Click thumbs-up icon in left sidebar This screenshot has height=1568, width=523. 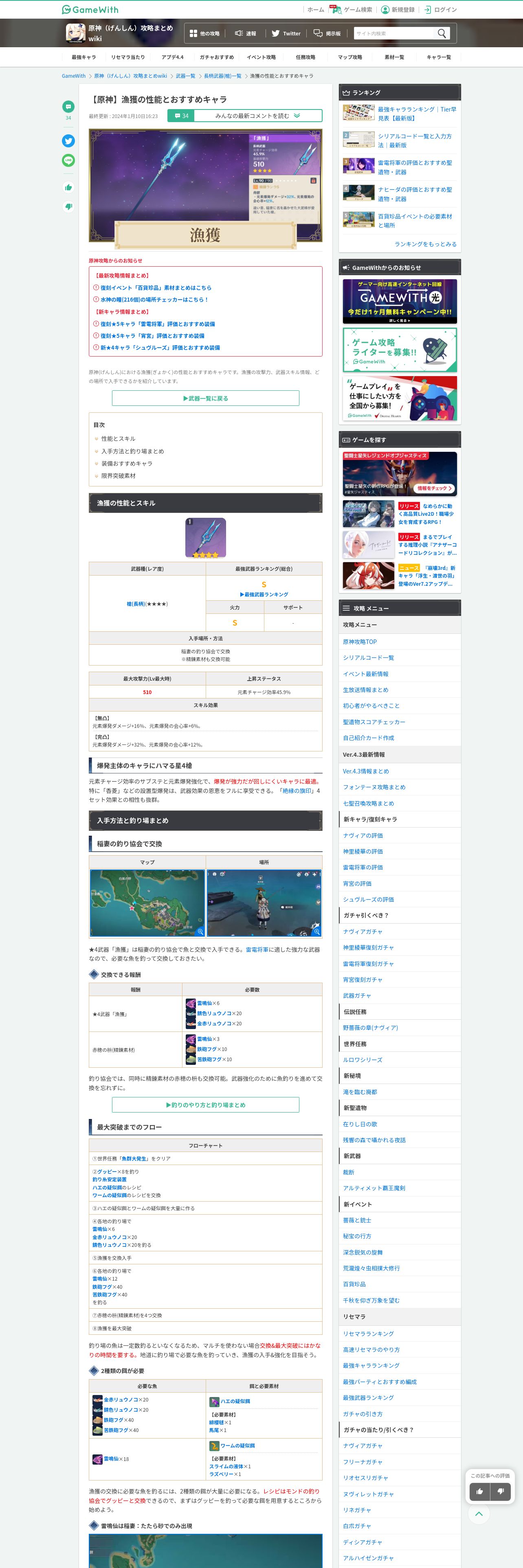coord(68,187)
